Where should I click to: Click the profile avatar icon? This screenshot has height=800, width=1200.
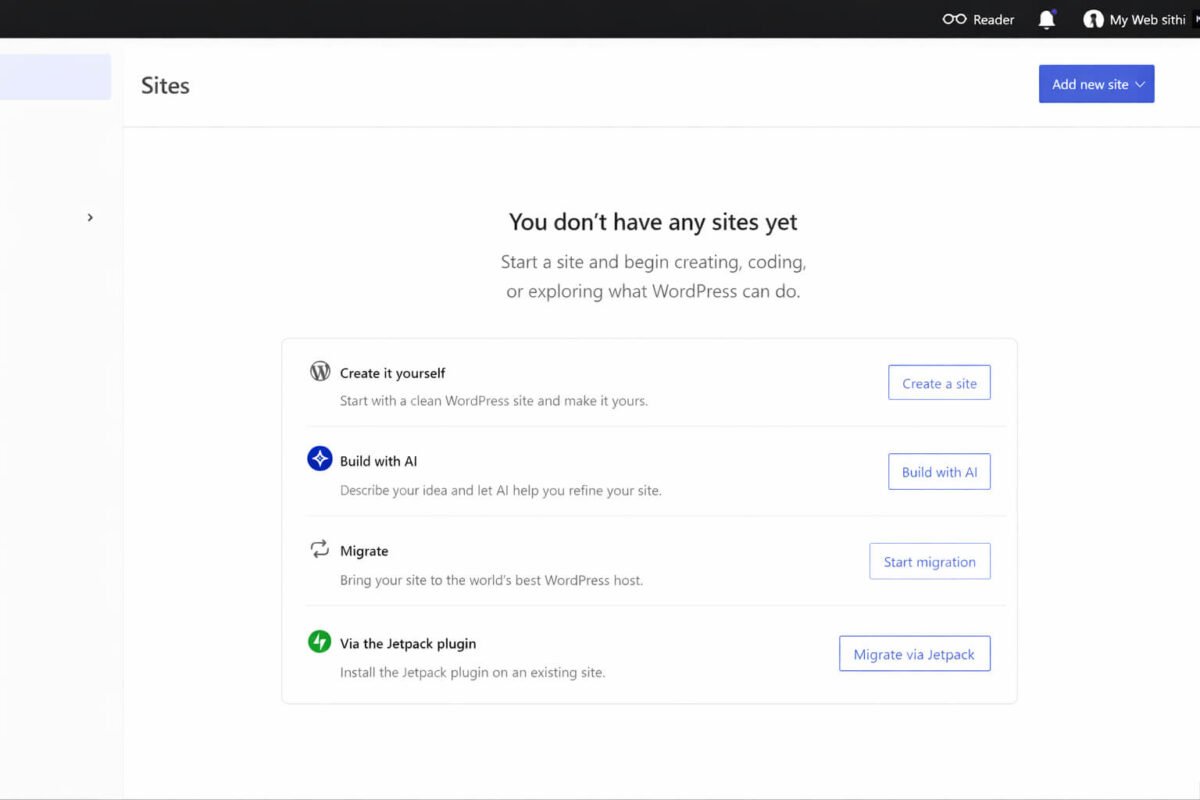[1093, 19]
